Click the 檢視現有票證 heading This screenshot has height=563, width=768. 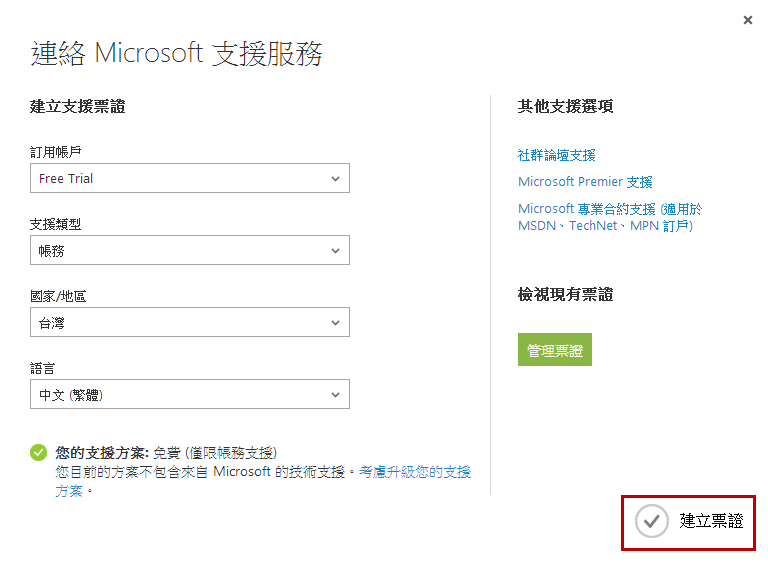565,294
